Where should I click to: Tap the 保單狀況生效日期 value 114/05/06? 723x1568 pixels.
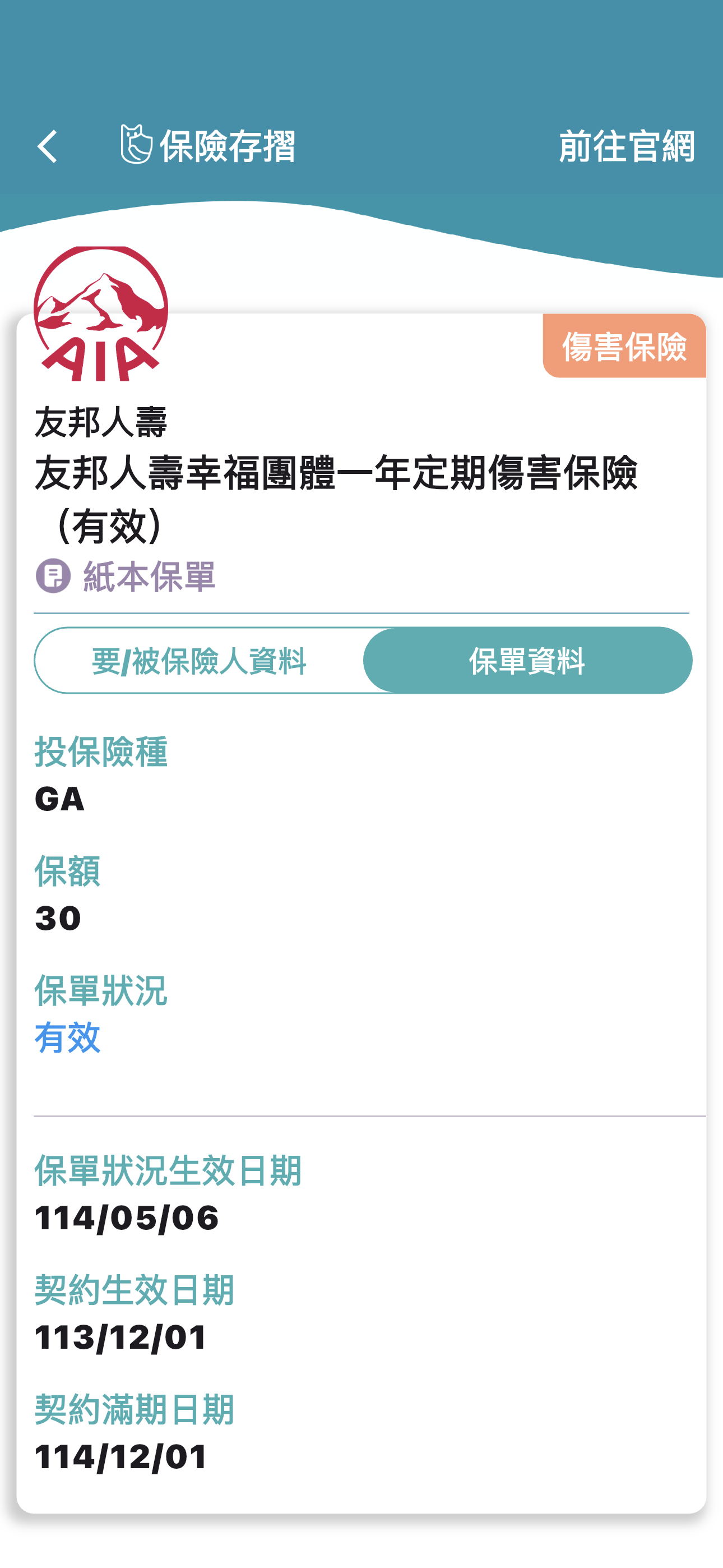[127, 1218]
